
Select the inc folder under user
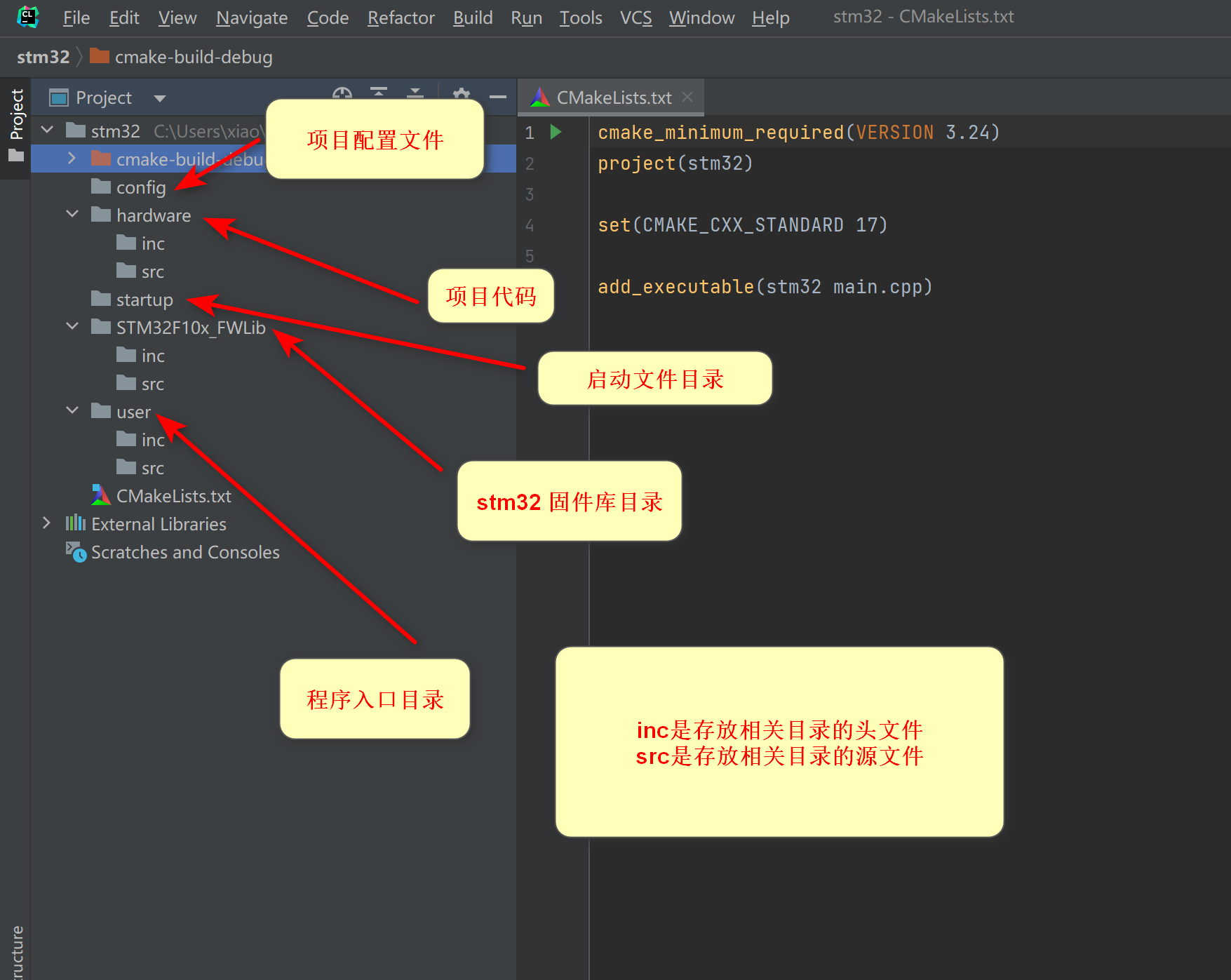click(x=152, y=440)
